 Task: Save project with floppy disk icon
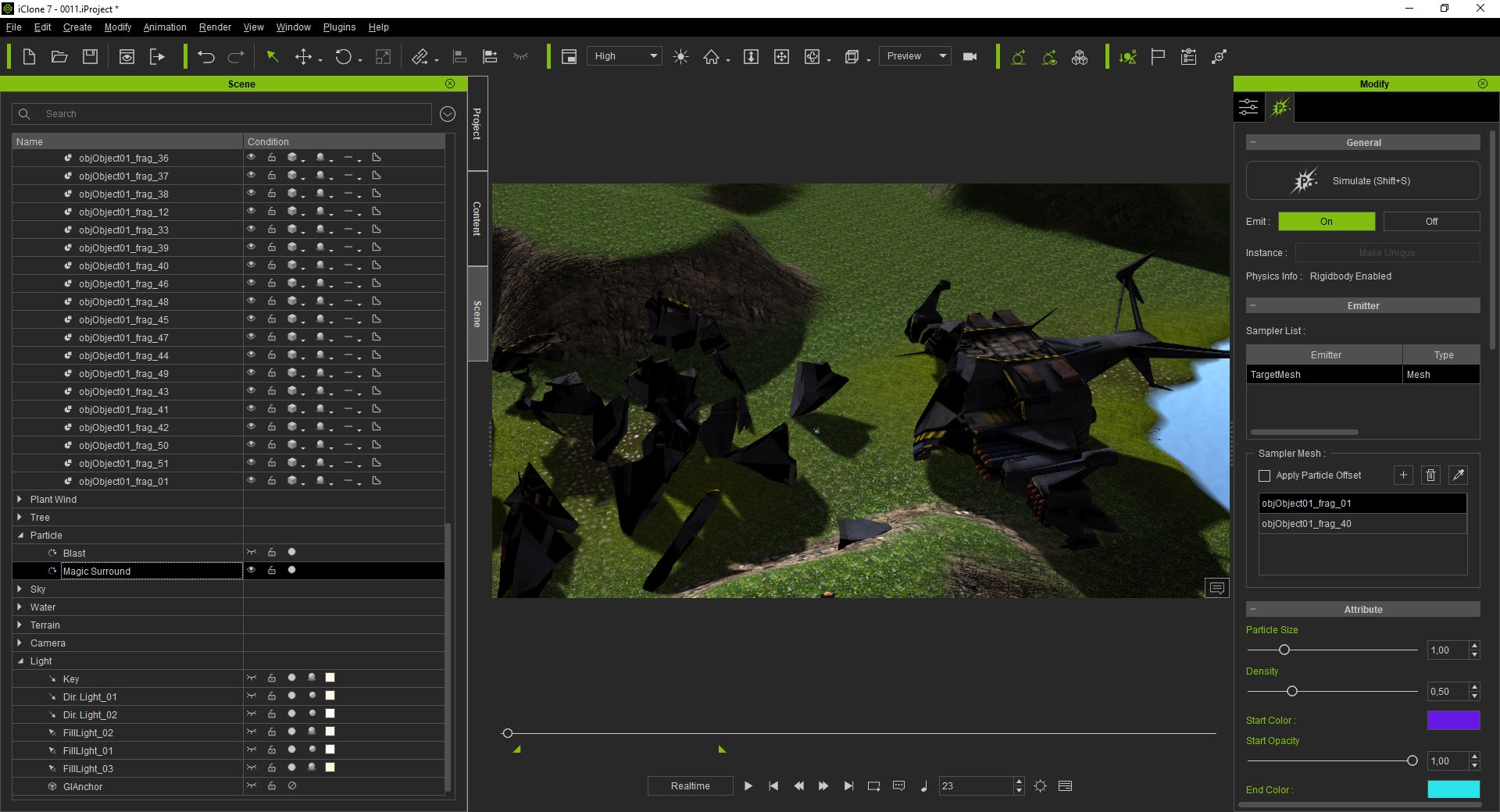coord(91,56)
